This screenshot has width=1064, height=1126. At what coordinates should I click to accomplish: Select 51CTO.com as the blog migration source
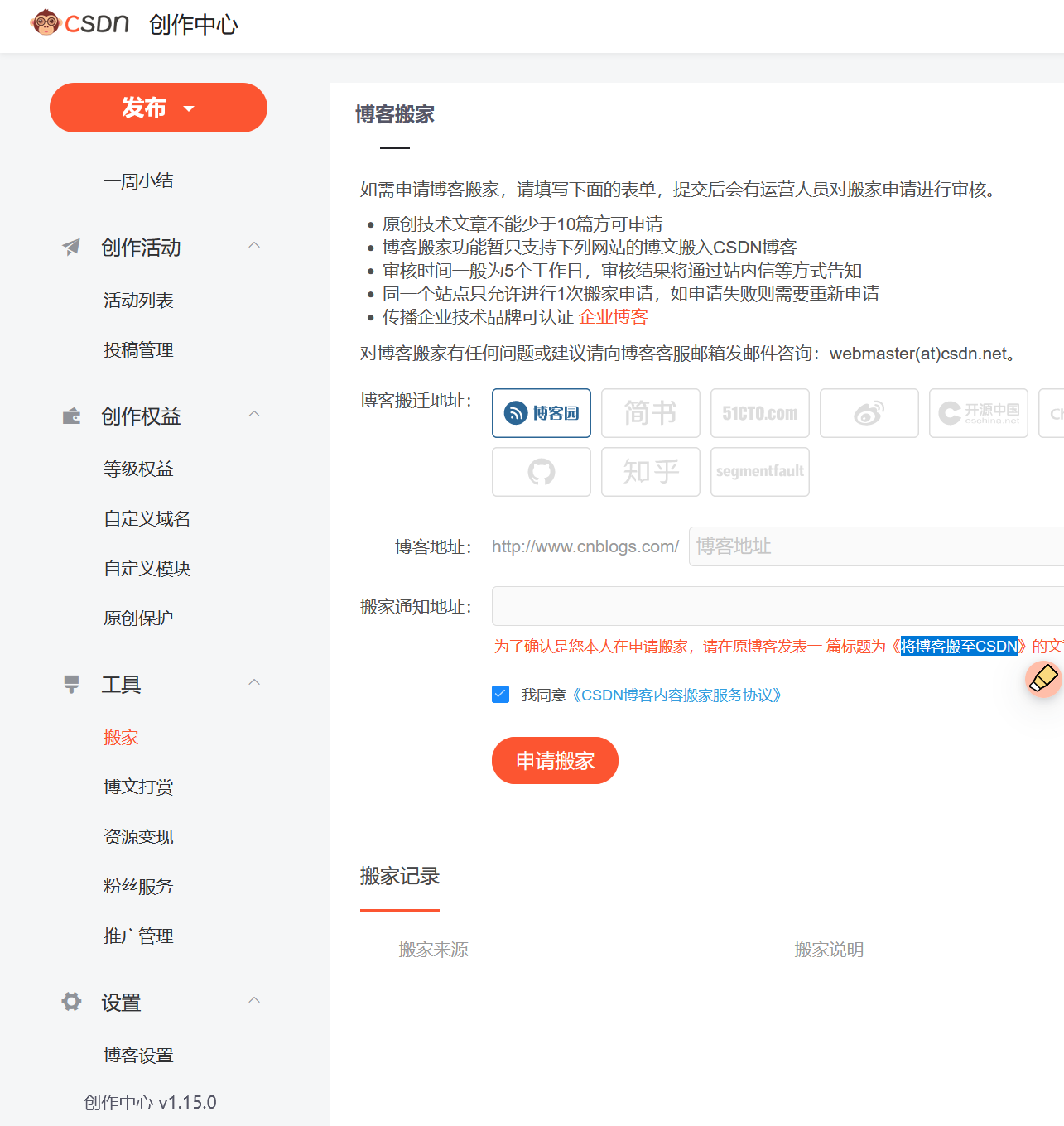click(760, 413)
